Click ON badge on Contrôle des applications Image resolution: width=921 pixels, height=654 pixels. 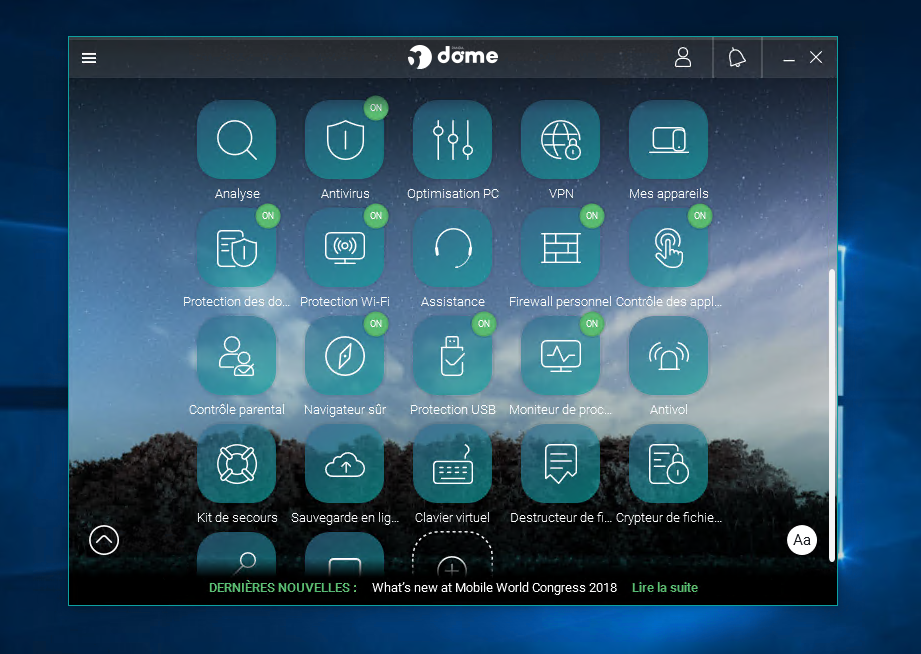coord(700,216)
